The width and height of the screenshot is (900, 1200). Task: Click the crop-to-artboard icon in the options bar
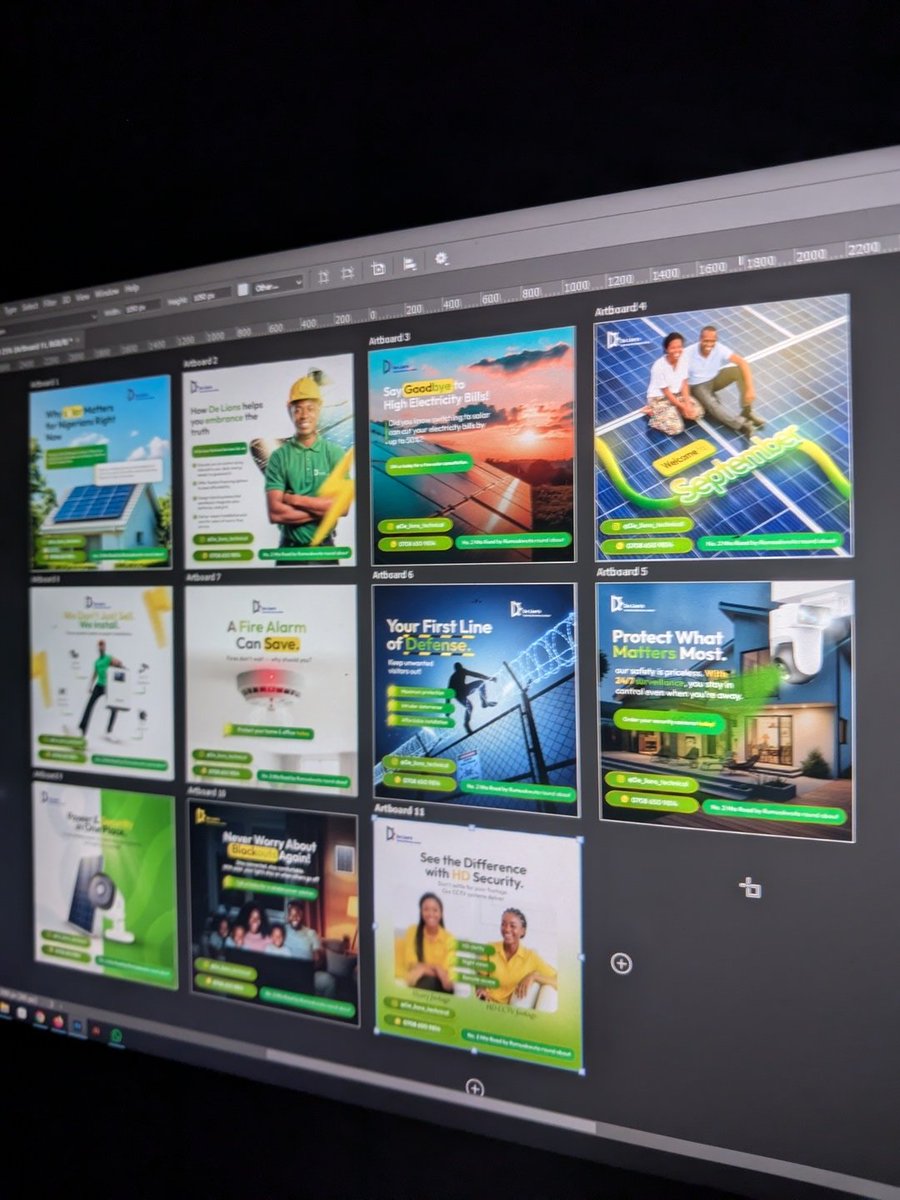379,268
